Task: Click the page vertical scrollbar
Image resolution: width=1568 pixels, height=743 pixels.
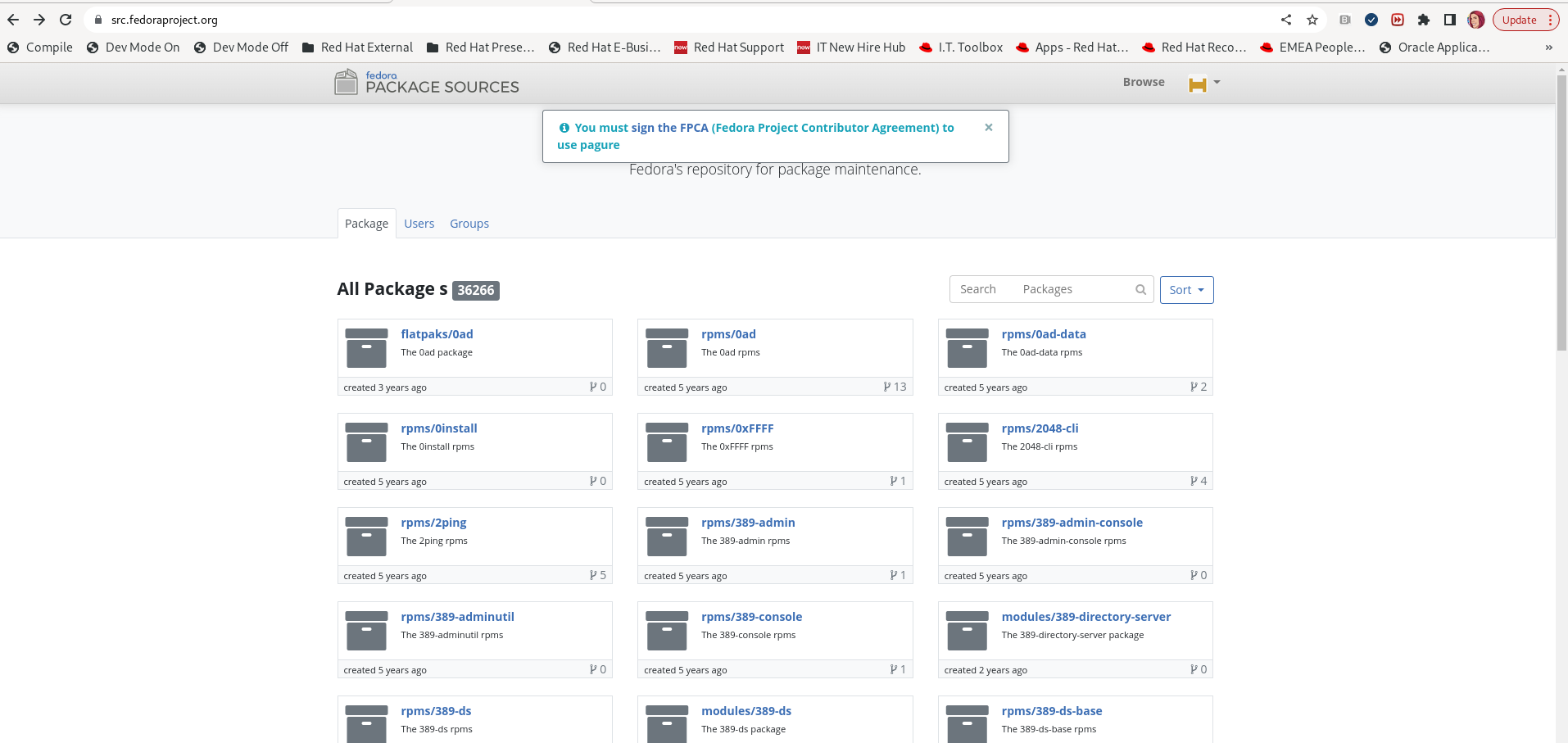Action: coord(1561,213)
